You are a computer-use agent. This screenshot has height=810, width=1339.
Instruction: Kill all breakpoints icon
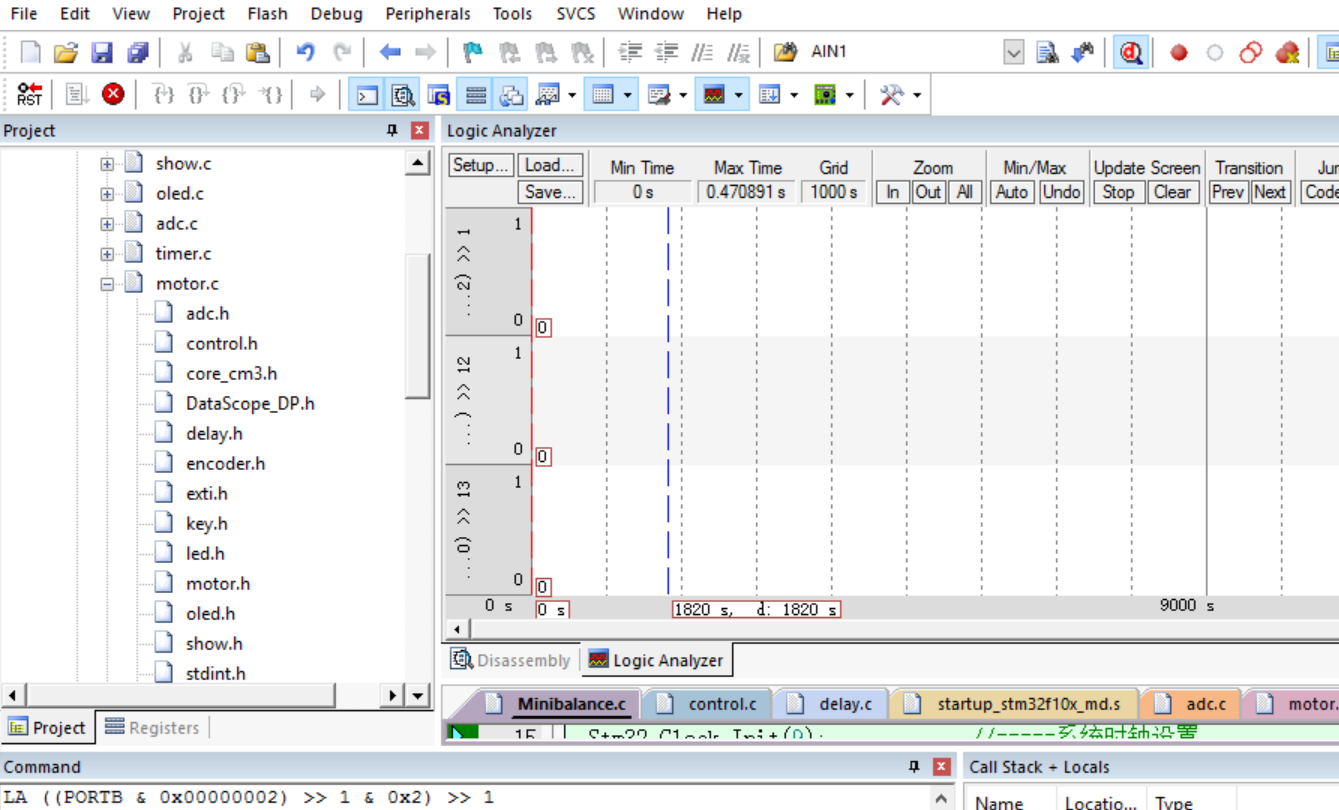pyautogui.click(x=1287, y=52)
